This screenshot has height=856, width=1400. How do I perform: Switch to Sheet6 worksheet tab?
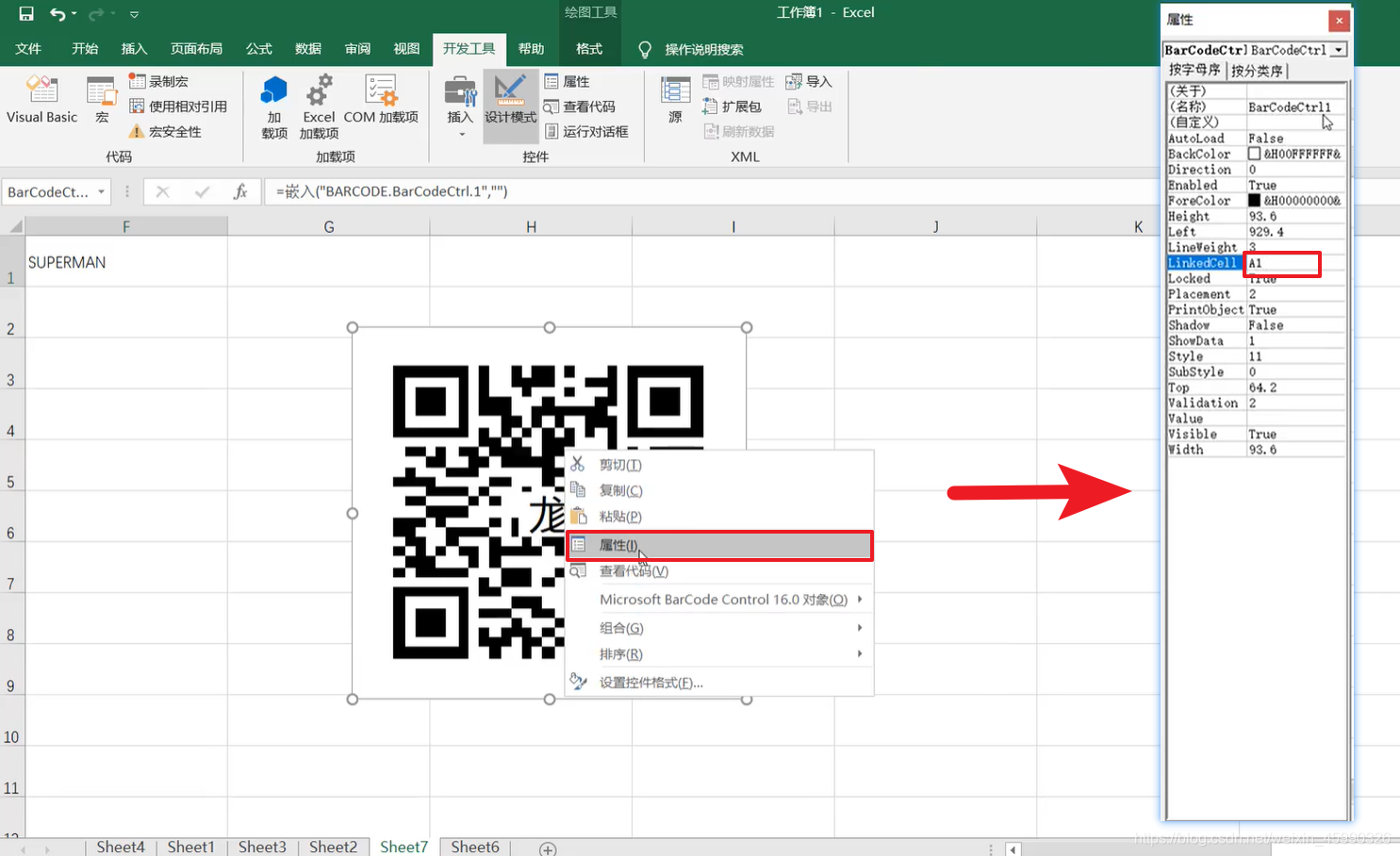[x=475, y=847]
